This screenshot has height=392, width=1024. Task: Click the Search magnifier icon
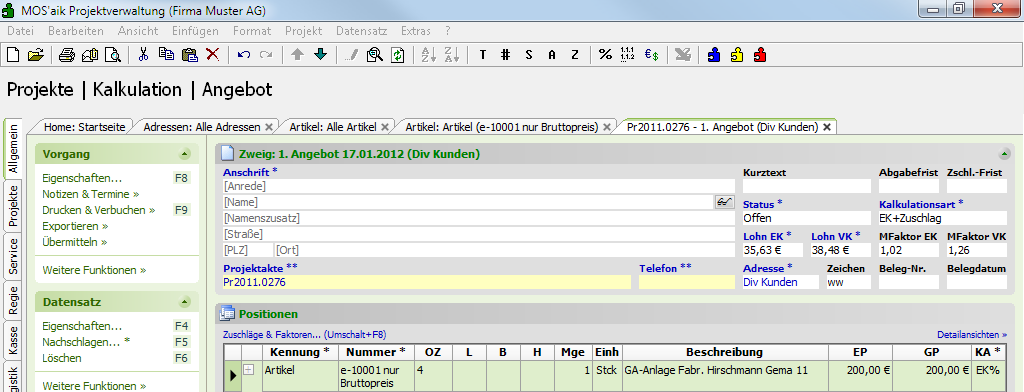(374, 55)
